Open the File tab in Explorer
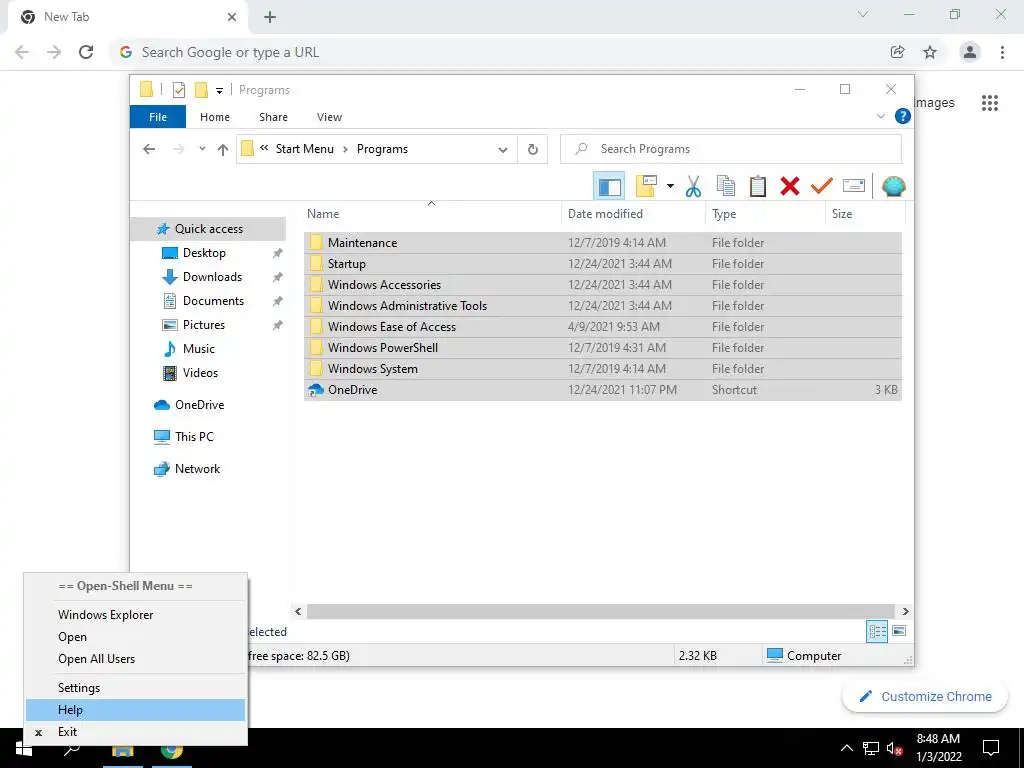This screenshot has height=768, width=1024. coord(158,117)
